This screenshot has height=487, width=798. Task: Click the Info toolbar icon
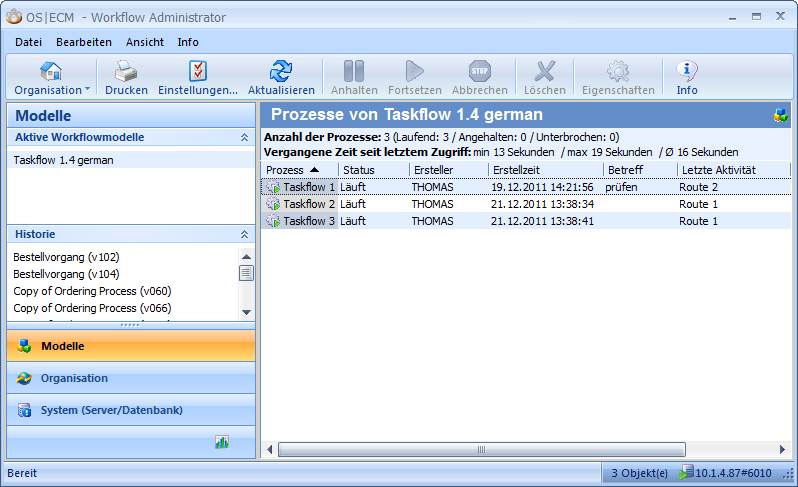687,71
